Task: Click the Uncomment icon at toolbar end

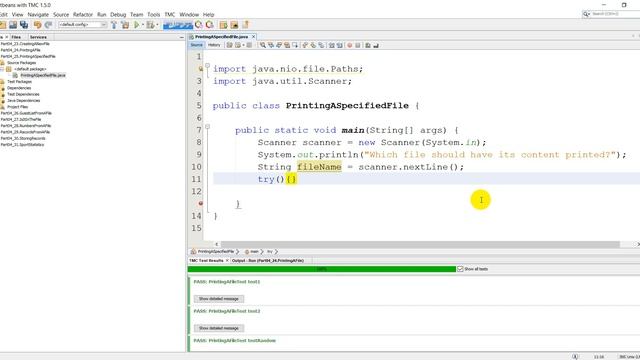Action: pyautogui.click(x=376, y=45)
